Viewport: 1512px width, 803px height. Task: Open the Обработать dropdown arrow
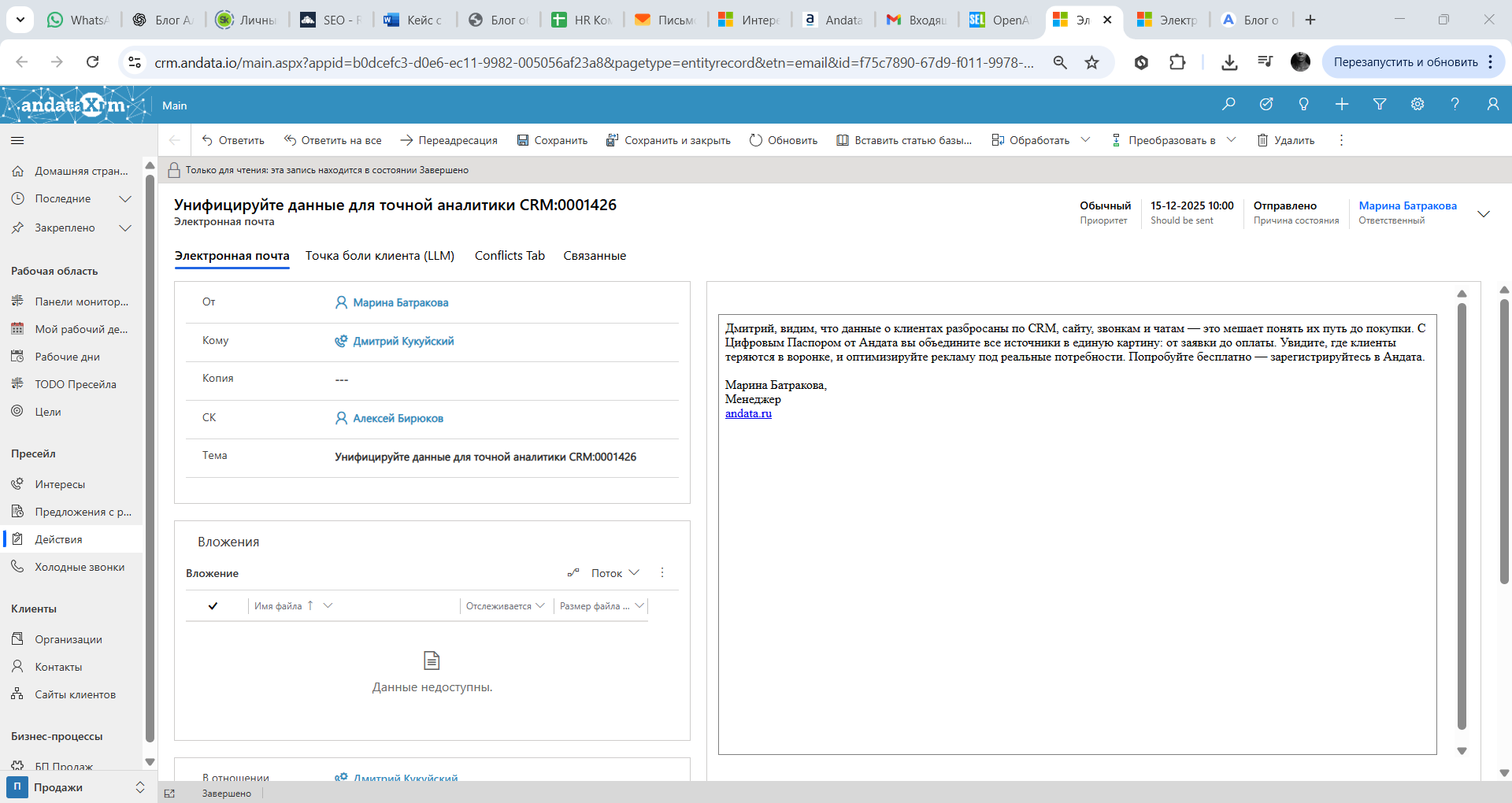[1085, 140]
